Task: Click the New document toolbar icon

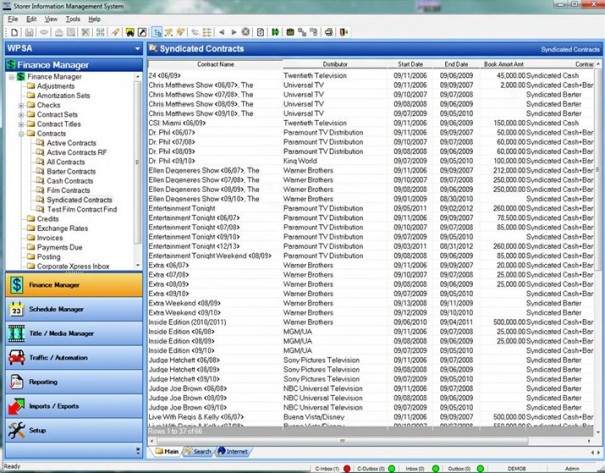Action: click(14, 32)
